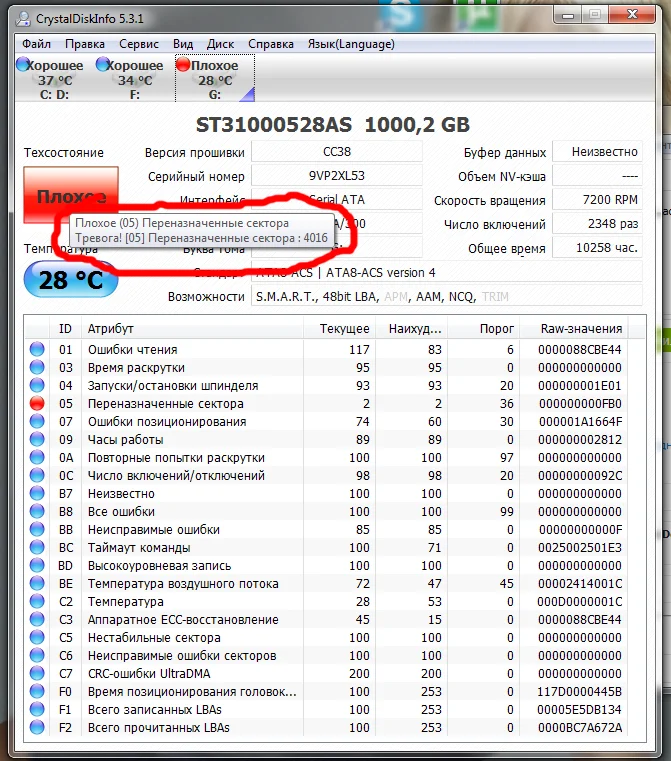Click the blue status icon of Повторные попытки раскрутки
The height and width of the screenshot is (761, 671).
37,457
